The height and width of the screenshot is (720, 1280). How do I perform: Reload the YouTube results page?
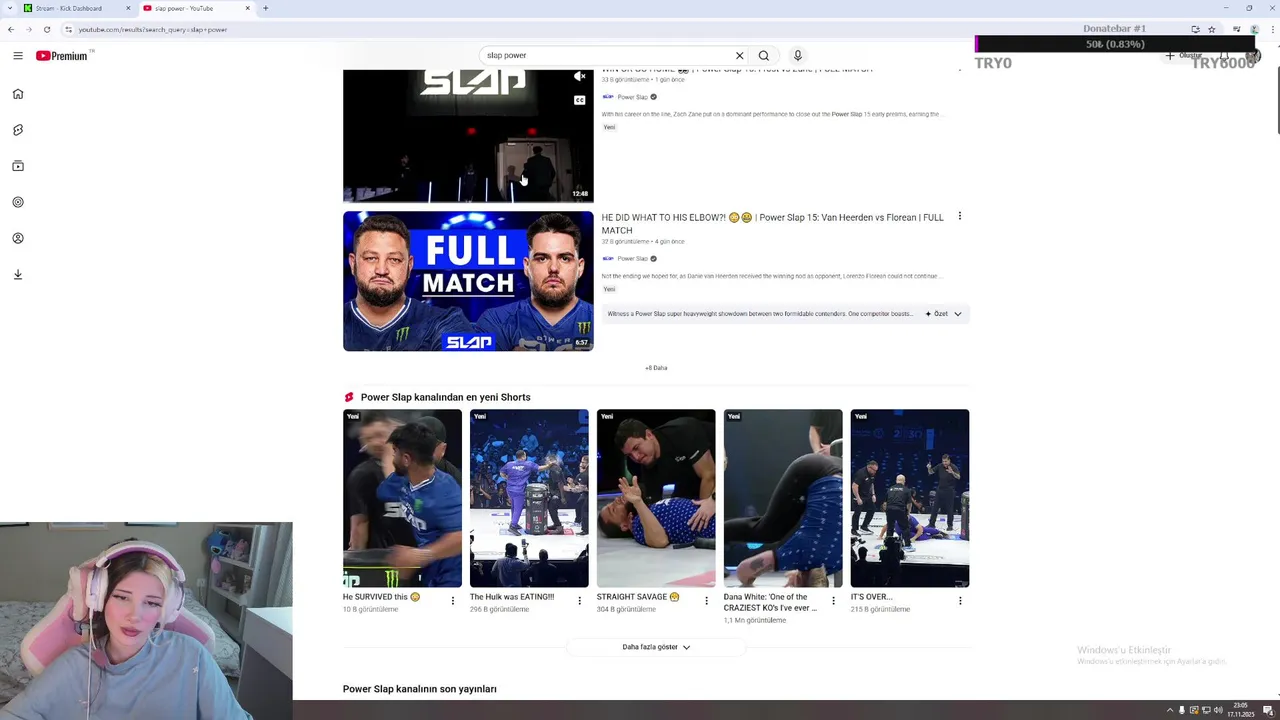(x=47, y=29)
